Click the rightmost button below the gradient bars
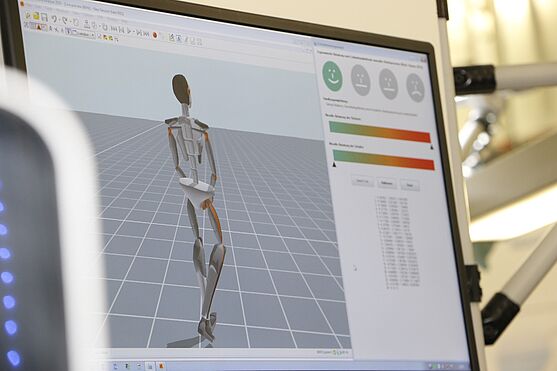Viewport: 557px width, 371px height. (x=410, y=186)
